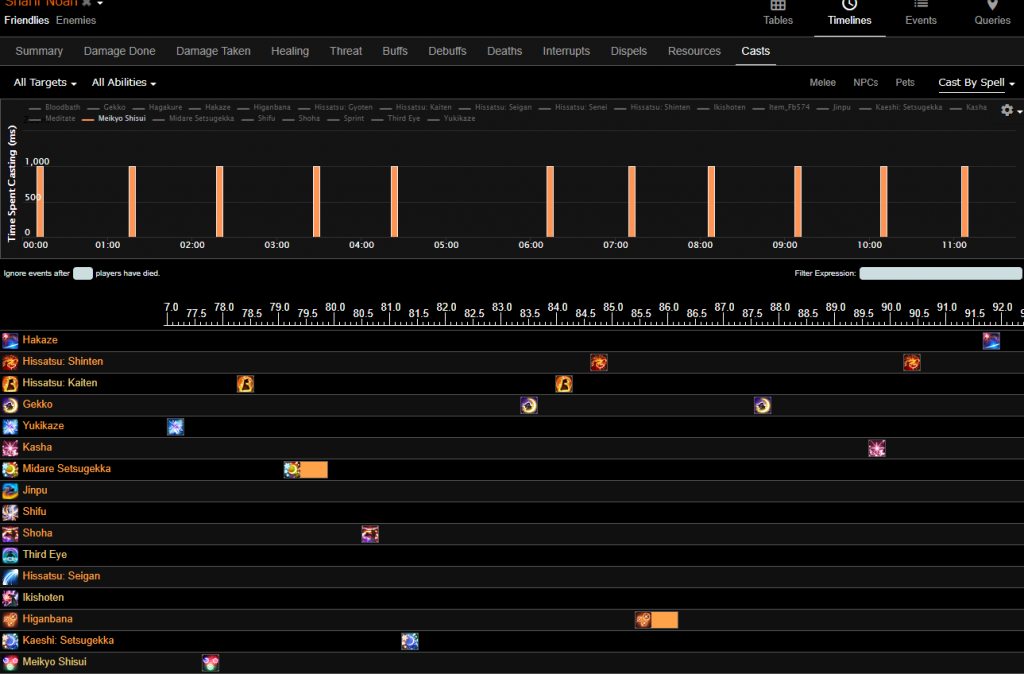The height and width of the screenshot is (674, 1024).
Task: Open the Damage Taken tab
Action: 213,51
